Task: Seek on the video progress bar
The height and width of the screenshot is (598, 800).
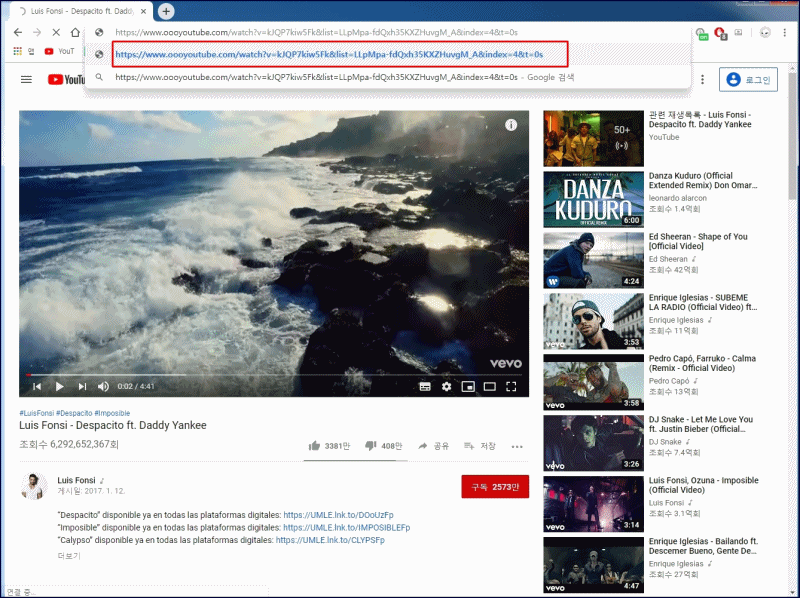Action: (273, 375)
